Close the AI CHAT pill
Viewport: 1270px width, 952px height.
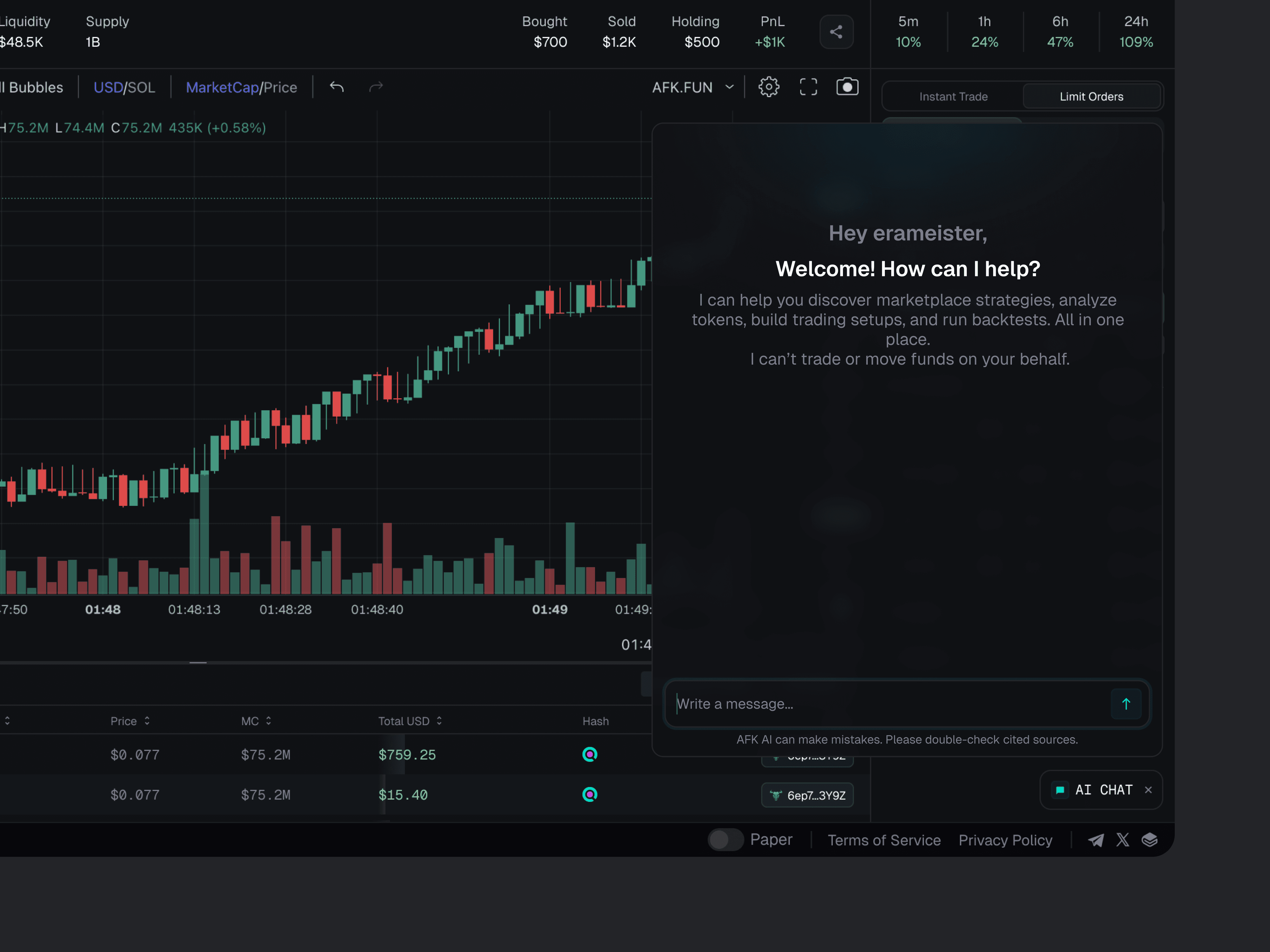tap(1148, 790)
